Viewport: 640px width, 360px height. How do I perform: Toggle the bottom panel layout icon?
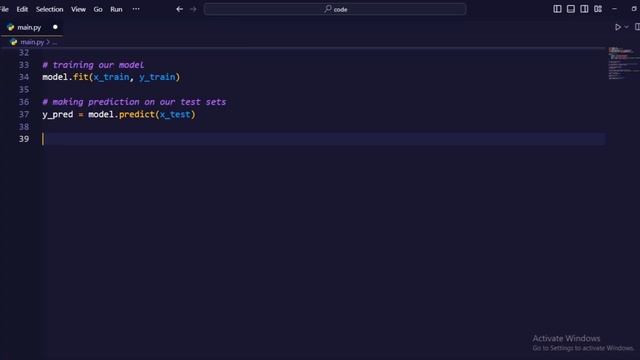571,9
